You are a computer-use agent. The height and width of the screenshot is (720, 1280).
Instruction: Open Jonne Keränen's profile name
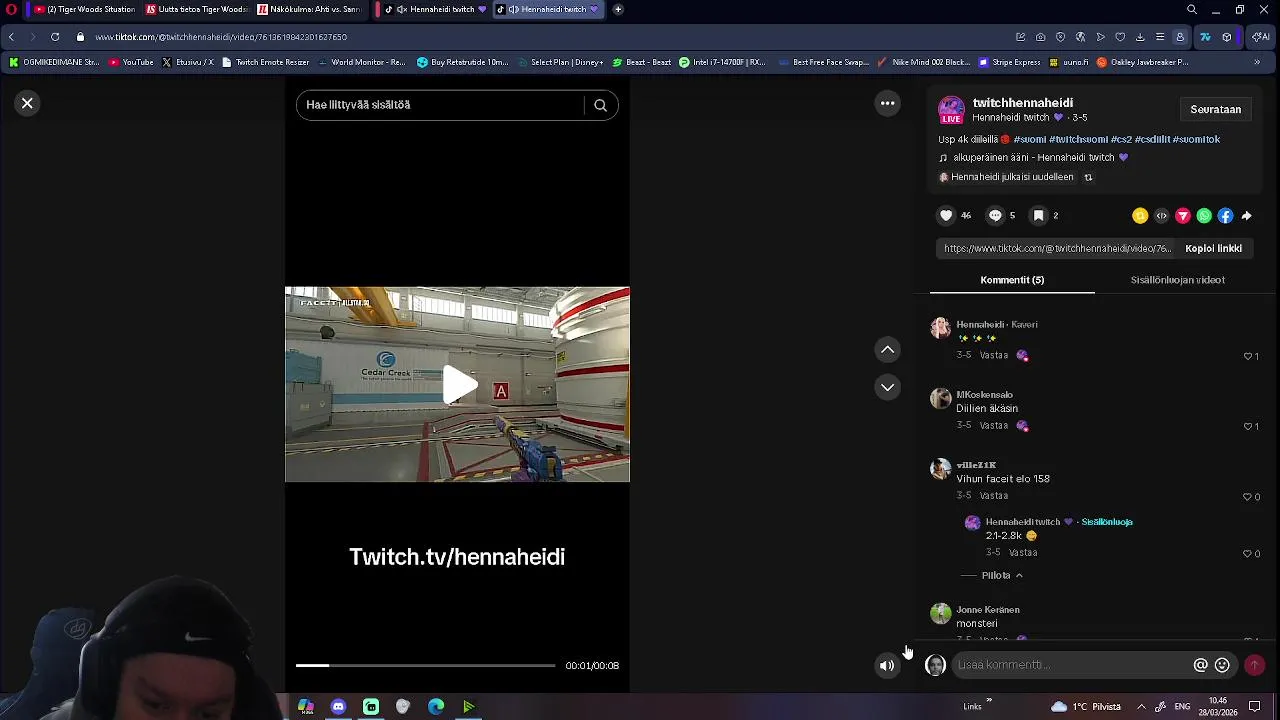pos(988,610)
